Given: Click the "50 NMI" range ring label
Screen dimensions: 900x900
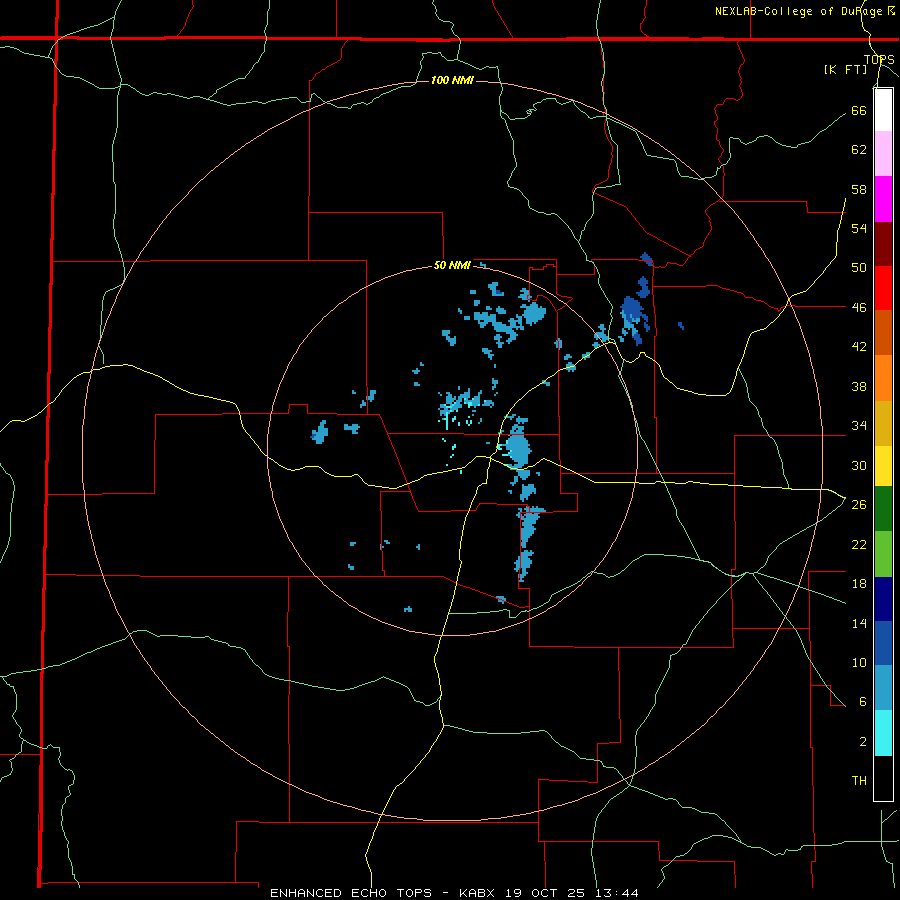Looking at the screenshot, I should pyautogui.click(x=452, y=265).
